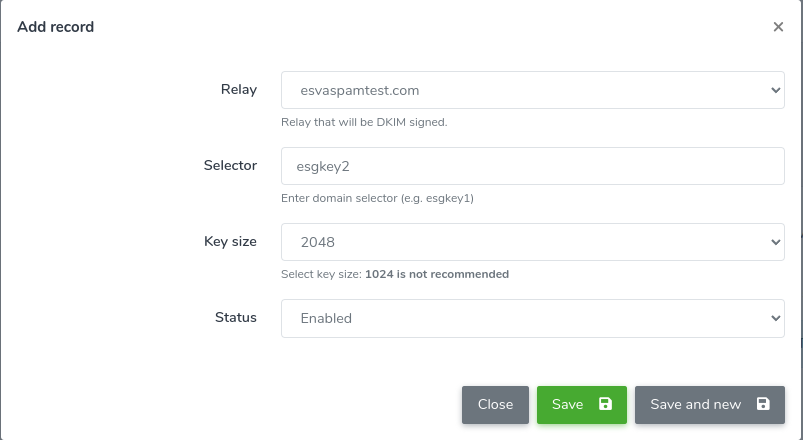Viewport: 803px width, 440px height.
Task: Open the Key size select showing 2048
Action: click(533, 242)
